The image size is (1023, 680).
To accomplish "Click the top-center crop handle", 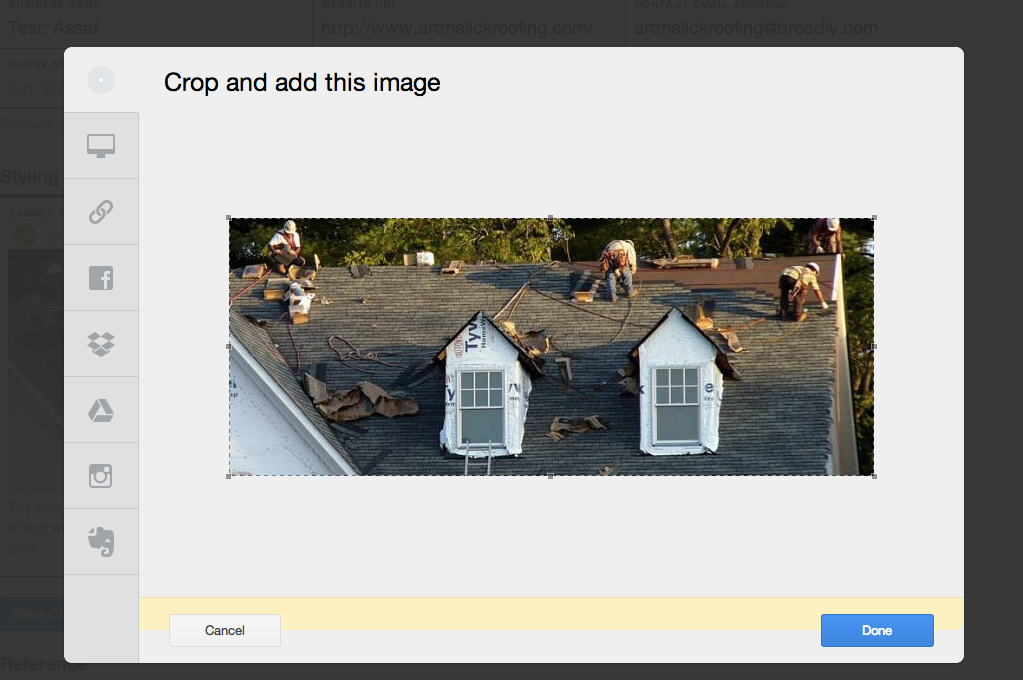I will point(551,217).
